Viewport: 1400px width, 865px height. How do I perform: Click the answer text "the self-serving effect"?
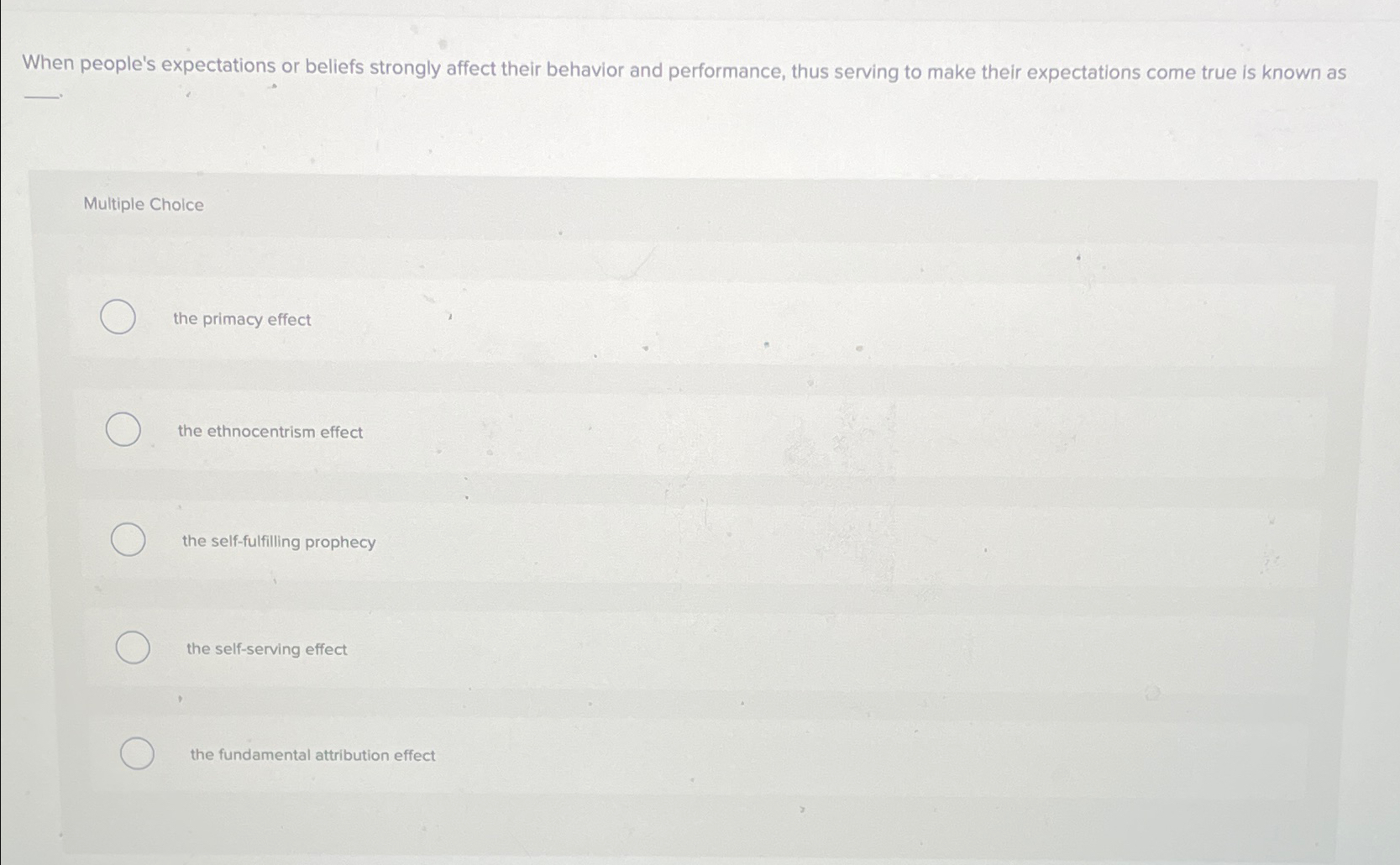click(266, 648)
